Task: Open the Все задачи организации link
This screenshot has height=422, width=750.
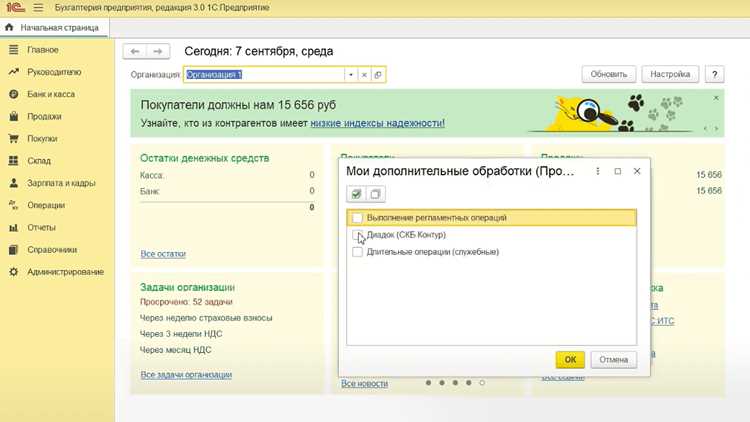Action: click(x=186, y=375)
